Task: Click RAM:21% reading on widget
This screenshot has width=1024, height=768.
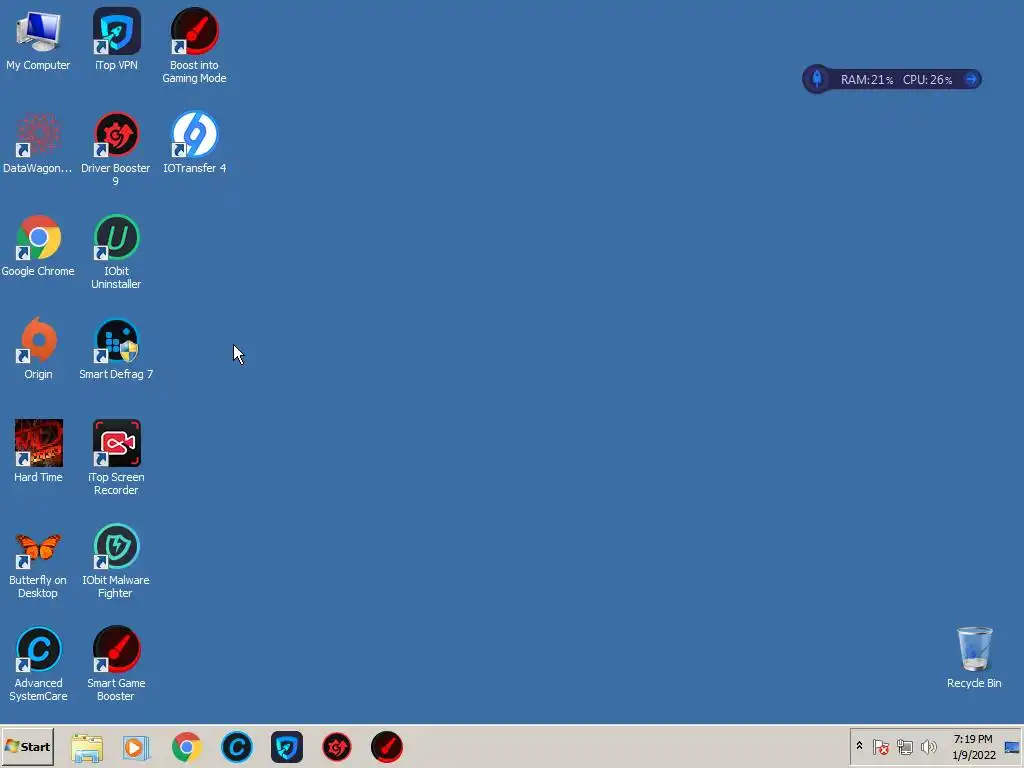Action: (x=867, y=80)
